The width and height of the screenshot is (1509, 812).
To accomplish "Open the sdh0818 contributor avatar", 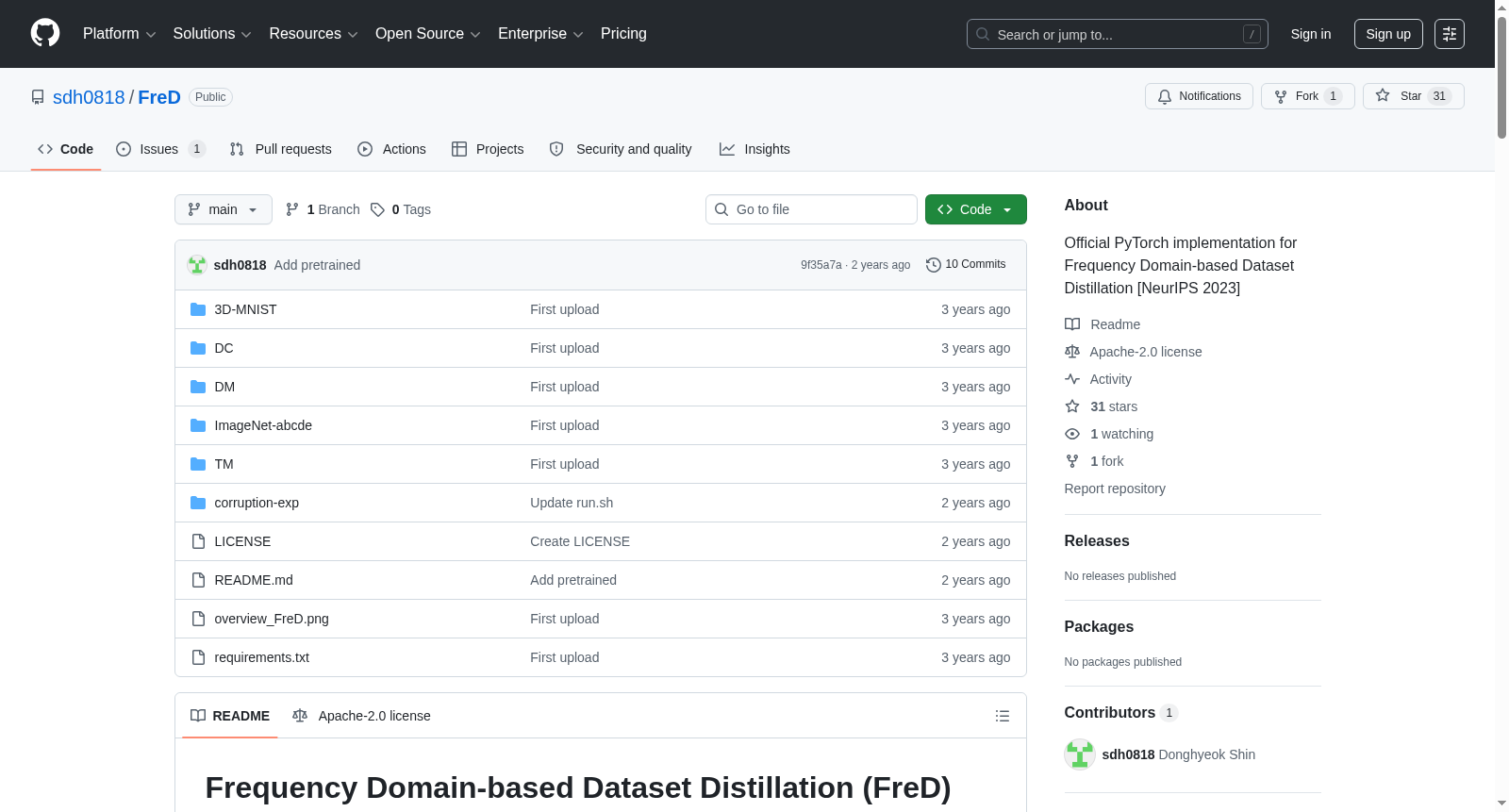I will (1079, 754).
